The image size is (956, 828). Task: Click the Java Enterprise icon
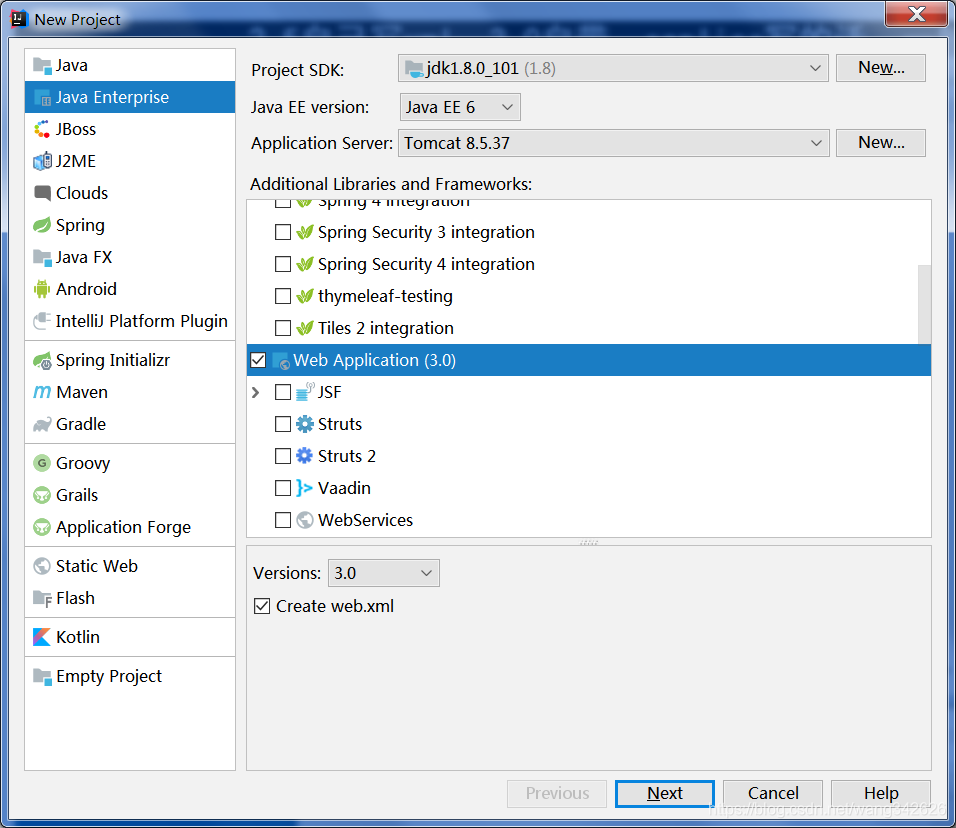click(42, 98)
